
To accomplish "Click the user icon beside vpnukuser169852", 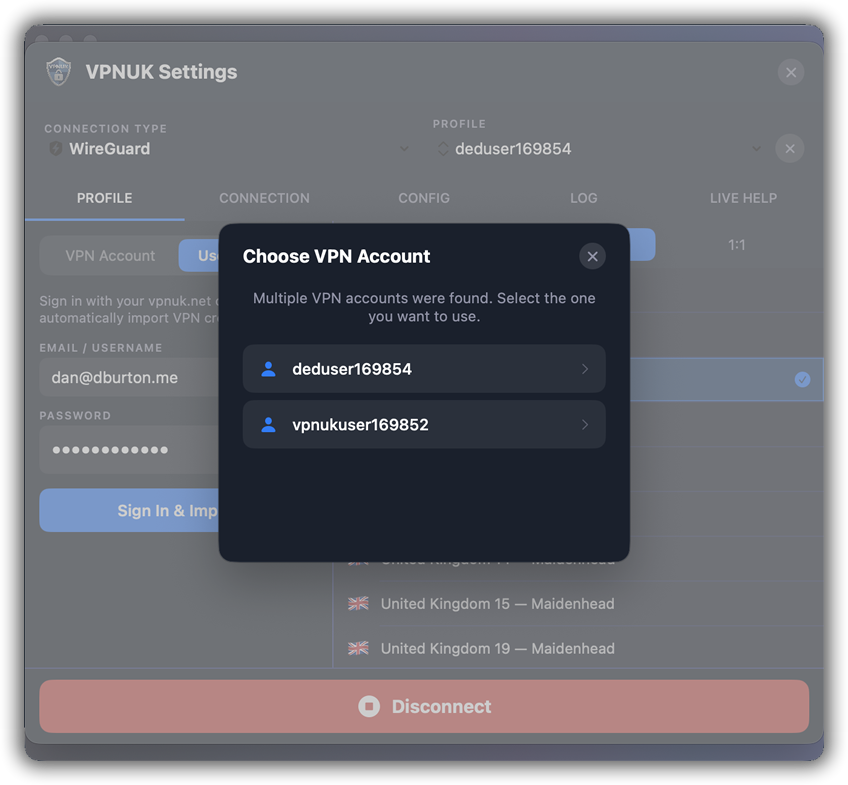I will click(268, 424).
